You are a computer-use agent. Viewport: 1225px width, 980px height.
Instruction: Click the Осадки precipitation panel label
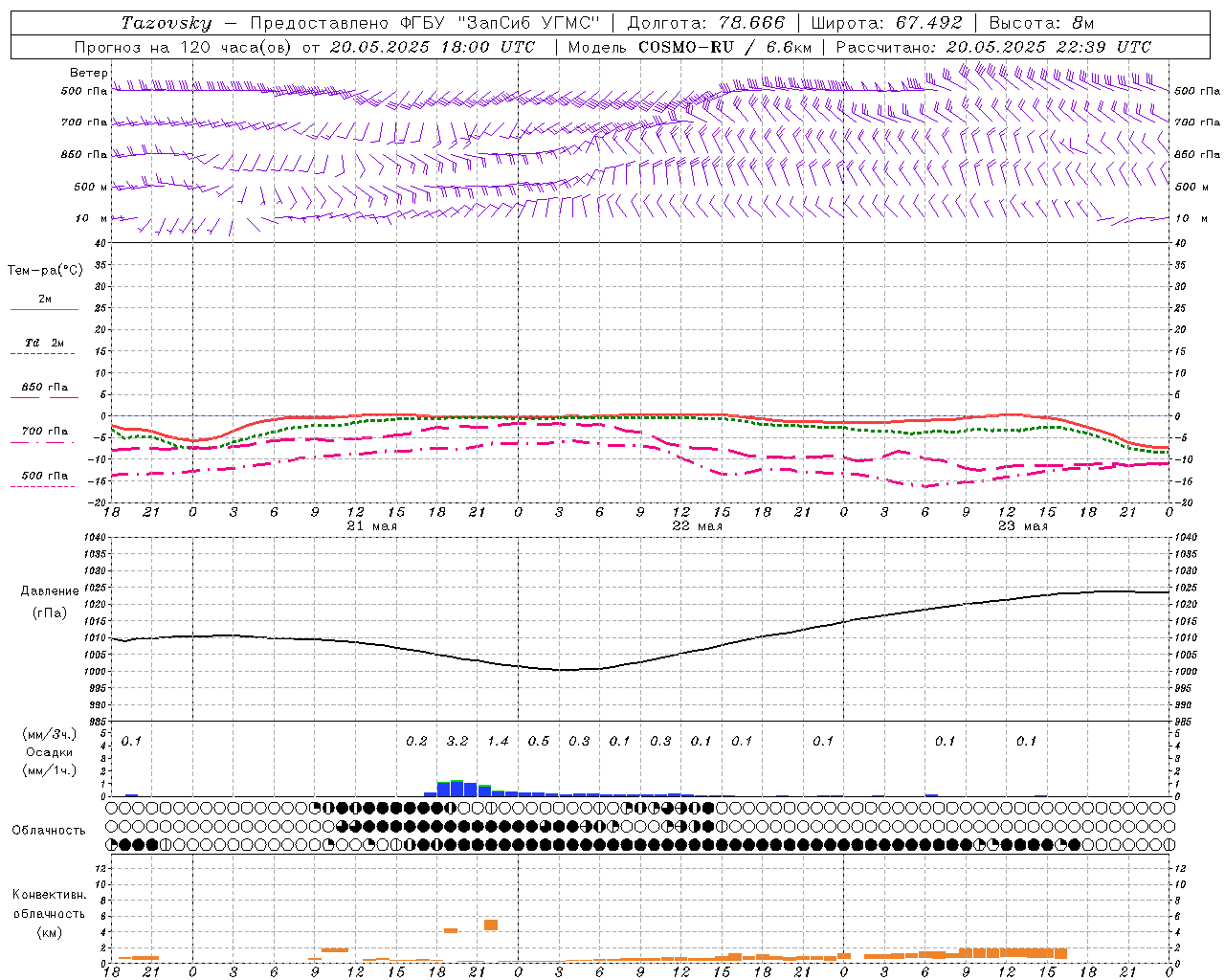[50, 752]
